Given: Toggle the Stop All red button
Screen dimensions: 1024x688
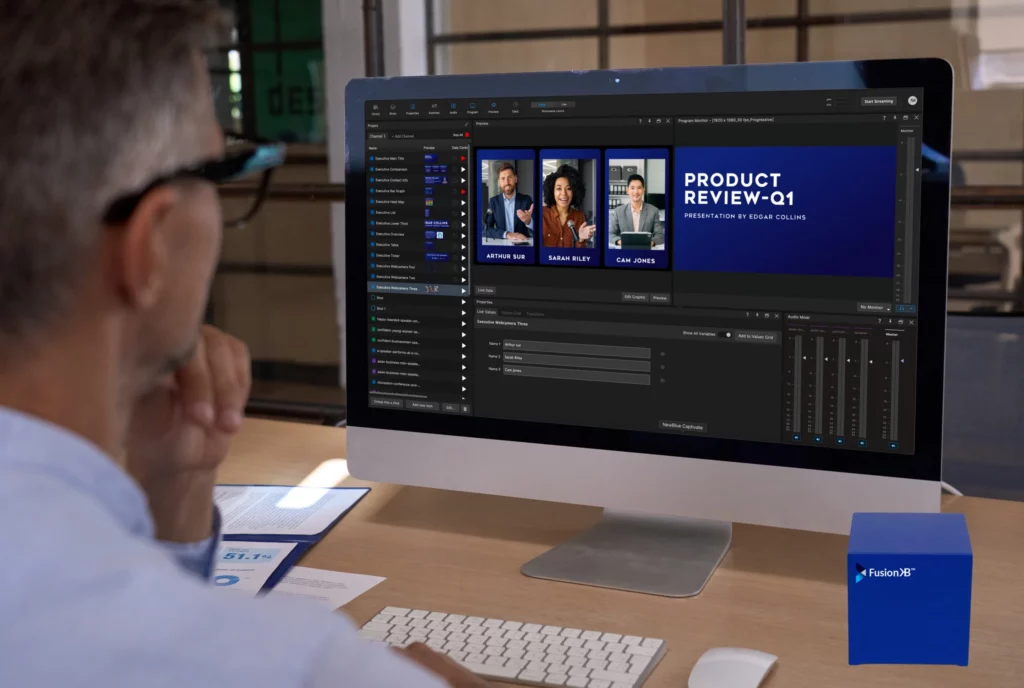Looking at the screenshot, I should pyautogui.click(x=466, y=135).
